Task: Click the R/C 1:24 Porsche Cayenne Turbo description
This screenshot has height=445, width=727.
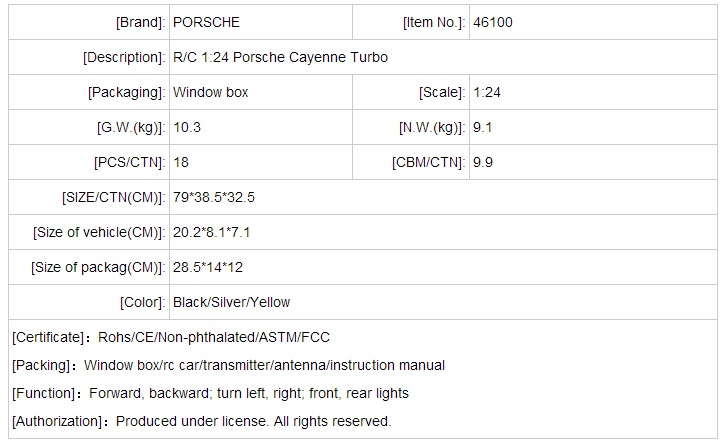Action: pos(280,57)
